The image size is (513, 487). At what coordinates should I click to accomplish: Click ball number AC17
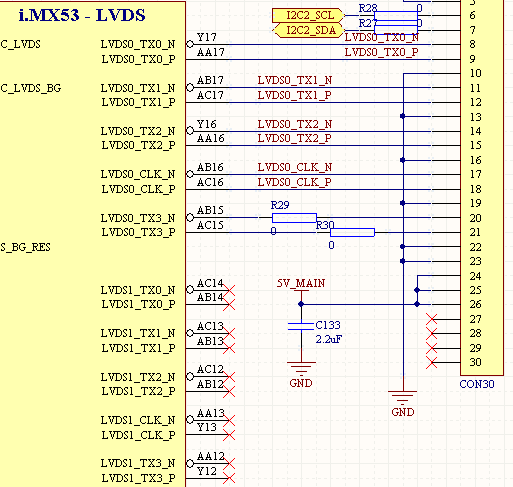210,95
